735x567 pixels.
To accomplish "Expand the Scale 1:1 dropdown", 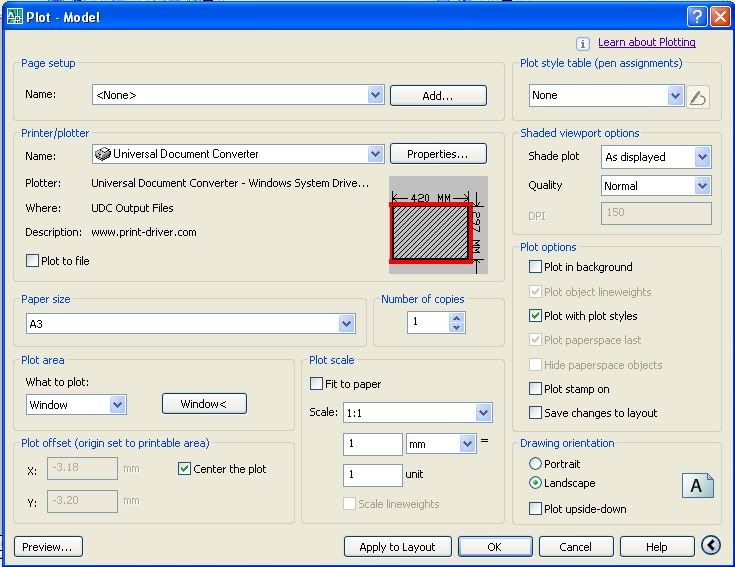I will (x=483, y=413).
